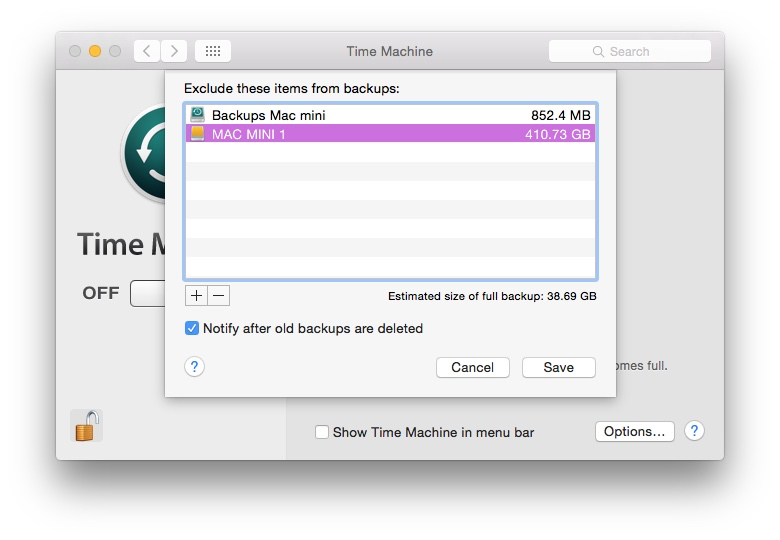The height and width of the screenshot is (540, 780).
Task: Click the lock icon to prevent changes
Action: 87,426
